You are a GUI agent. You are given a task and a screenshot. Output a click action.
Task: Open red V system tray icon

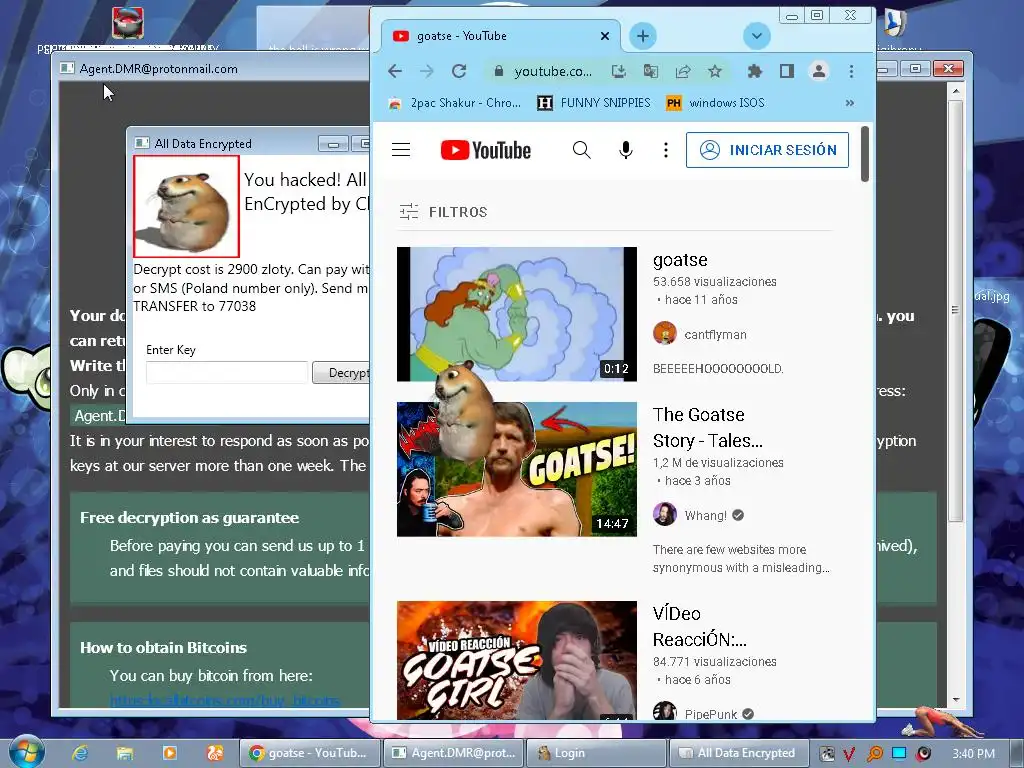pos(850,754)
